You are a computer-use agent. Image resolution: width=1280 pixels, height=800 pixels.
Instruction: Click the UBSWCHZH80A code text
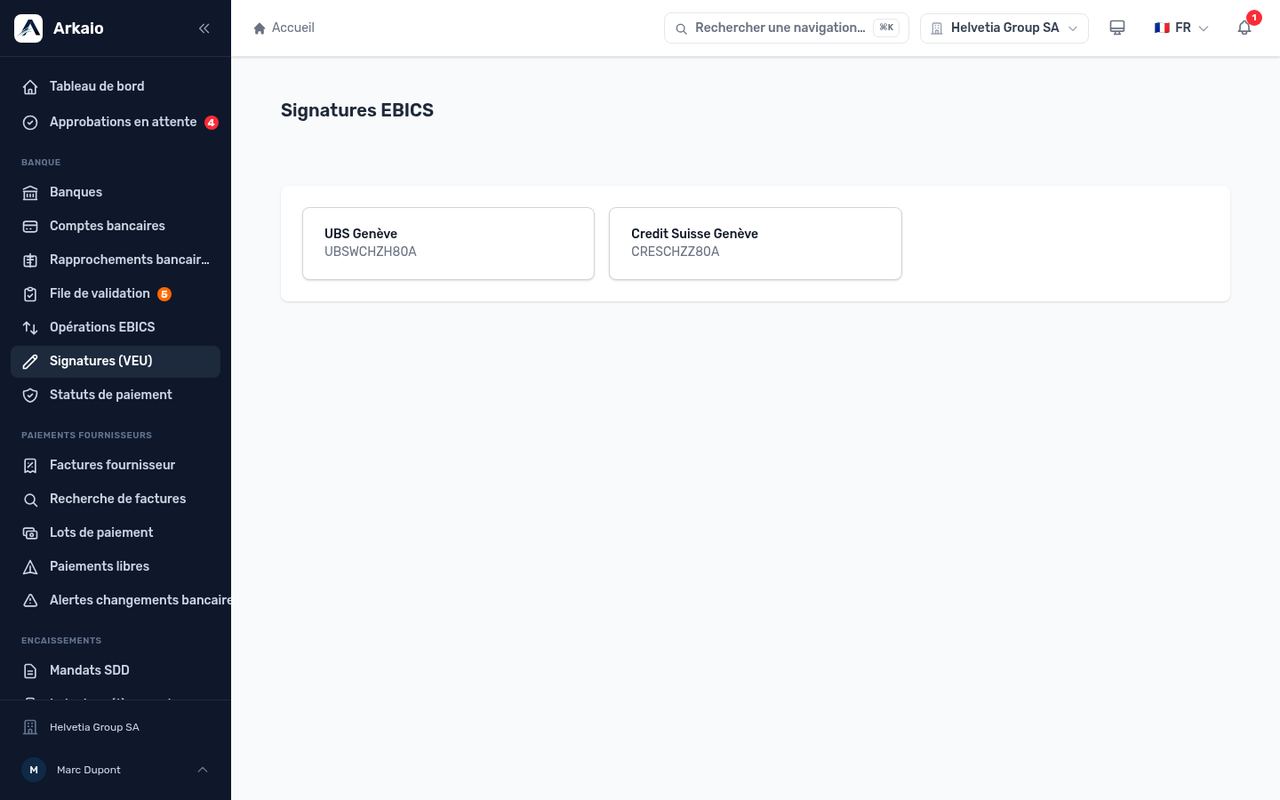point(370,252)
